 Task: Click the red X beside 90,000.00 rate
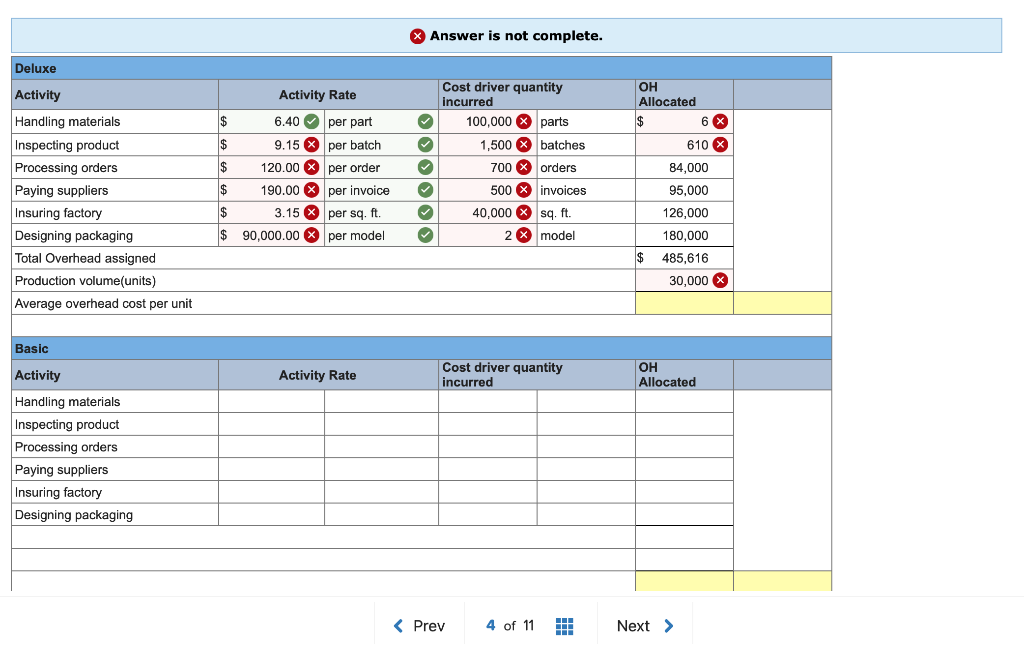coord(312,235)
